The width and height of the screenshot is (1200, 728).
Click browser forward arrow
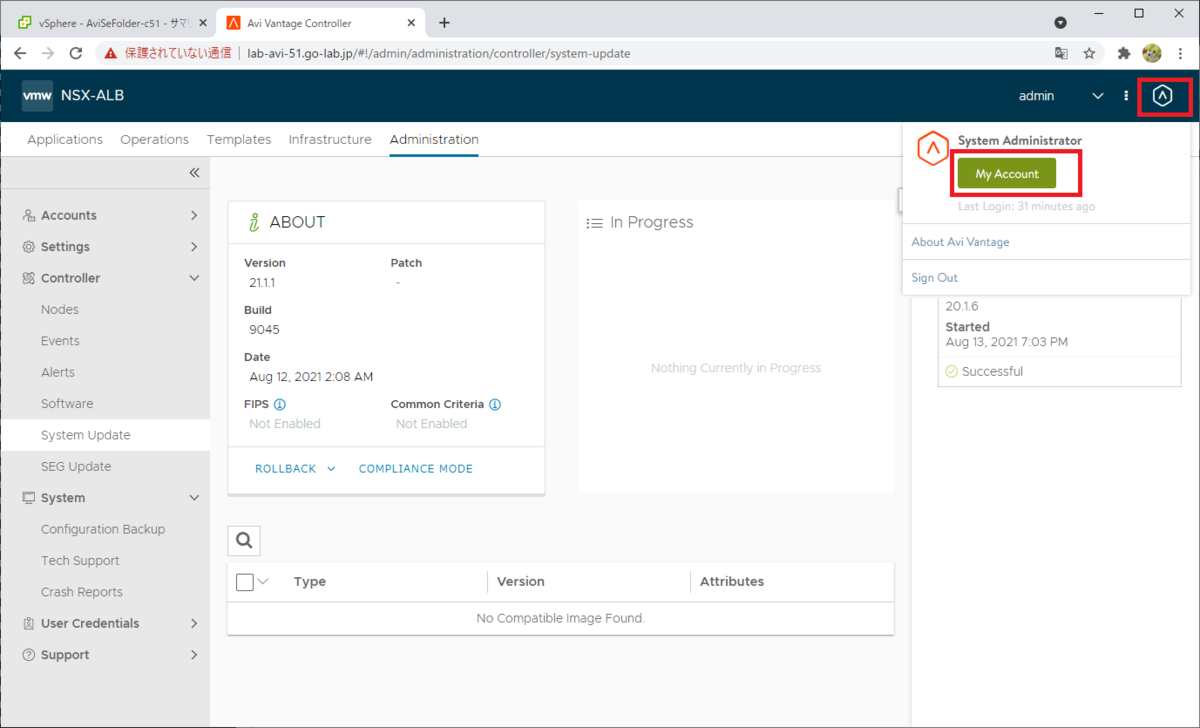point(48,53)
